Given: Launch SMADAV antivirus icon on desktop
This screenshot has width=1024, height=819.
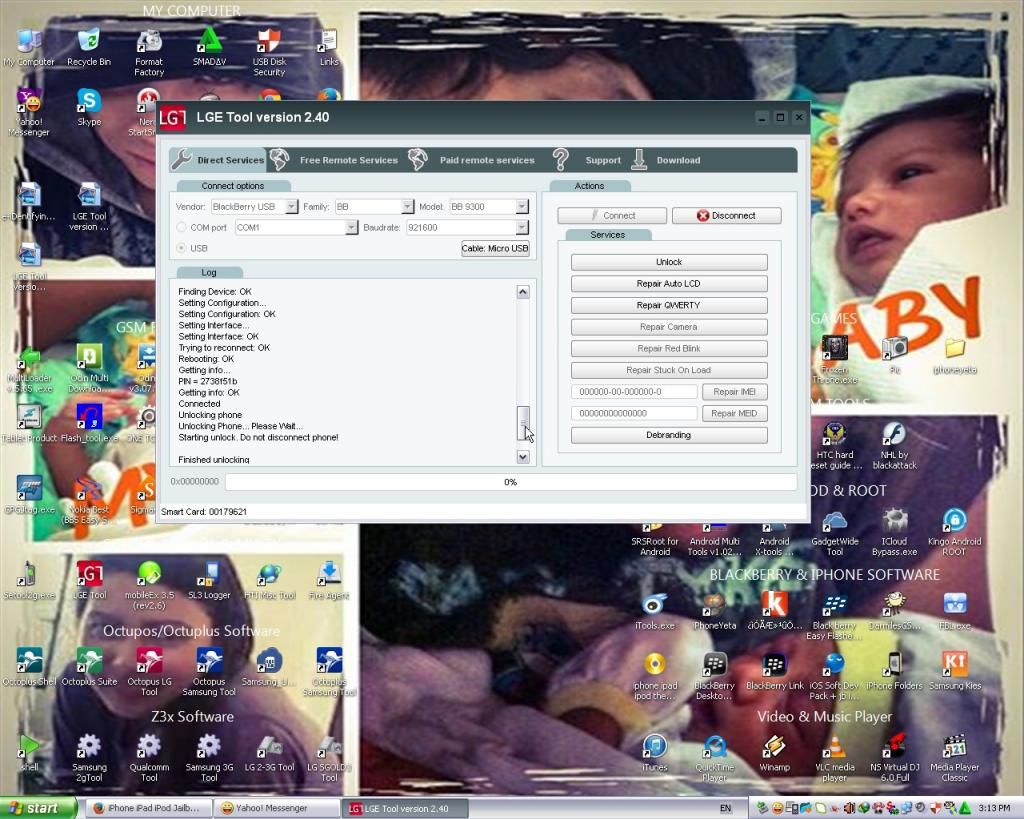Looking at the screenshot, I should [x=209, y=47].
